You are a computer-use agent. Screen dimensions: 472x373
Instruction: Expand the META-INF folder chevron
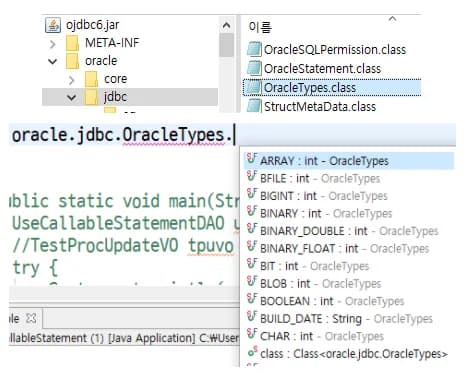[x=53, y=44]
